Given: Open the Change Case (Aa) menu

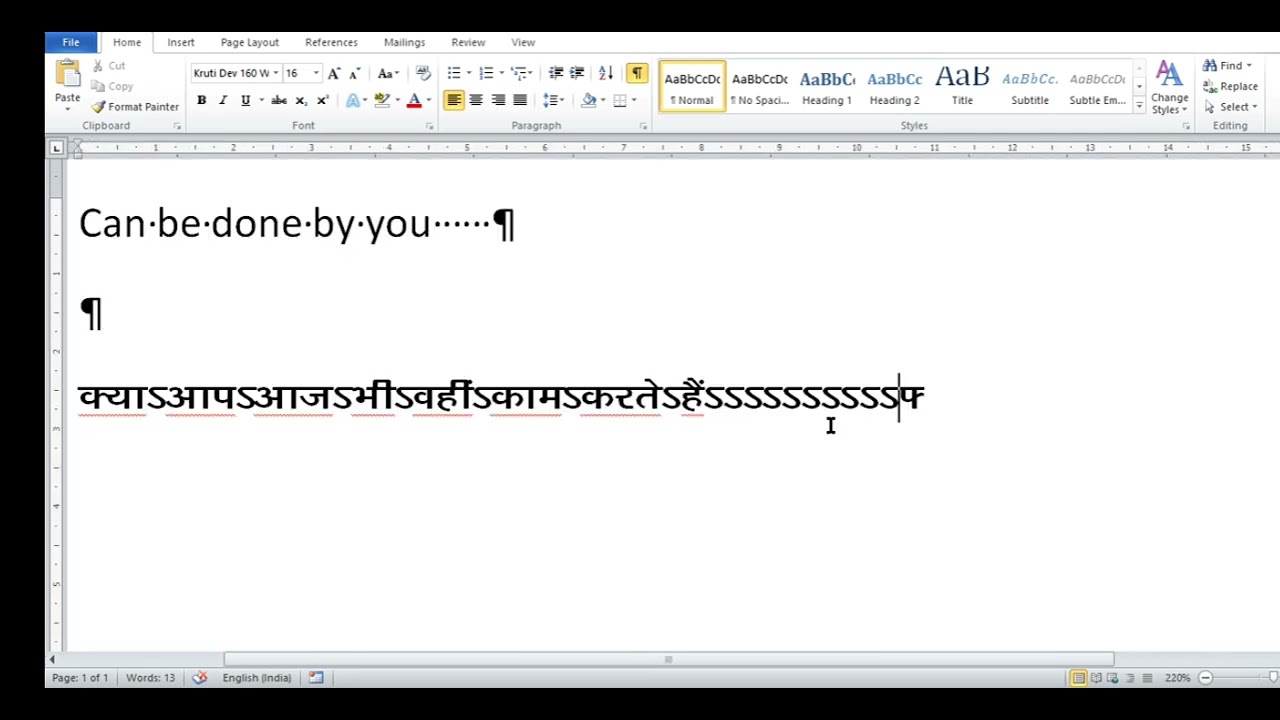Looking at the screenshot, I should click(x=388, y=73).
